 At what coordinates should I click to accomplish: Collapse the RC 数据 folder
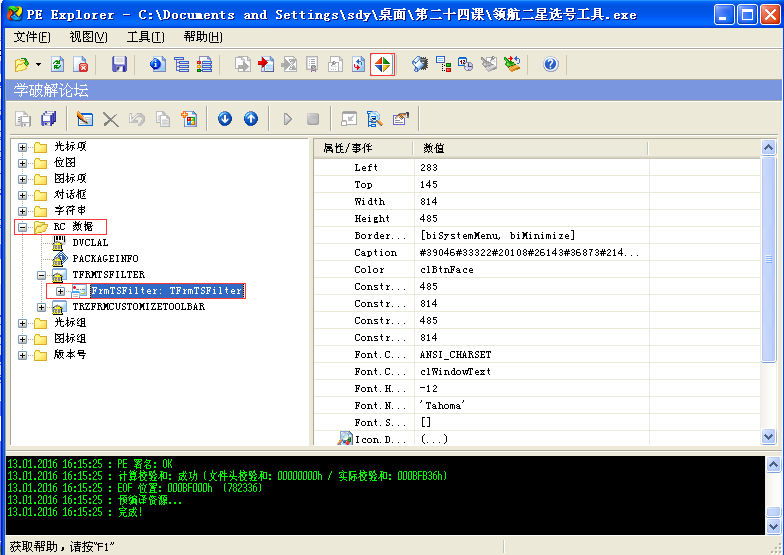(22, 227)
